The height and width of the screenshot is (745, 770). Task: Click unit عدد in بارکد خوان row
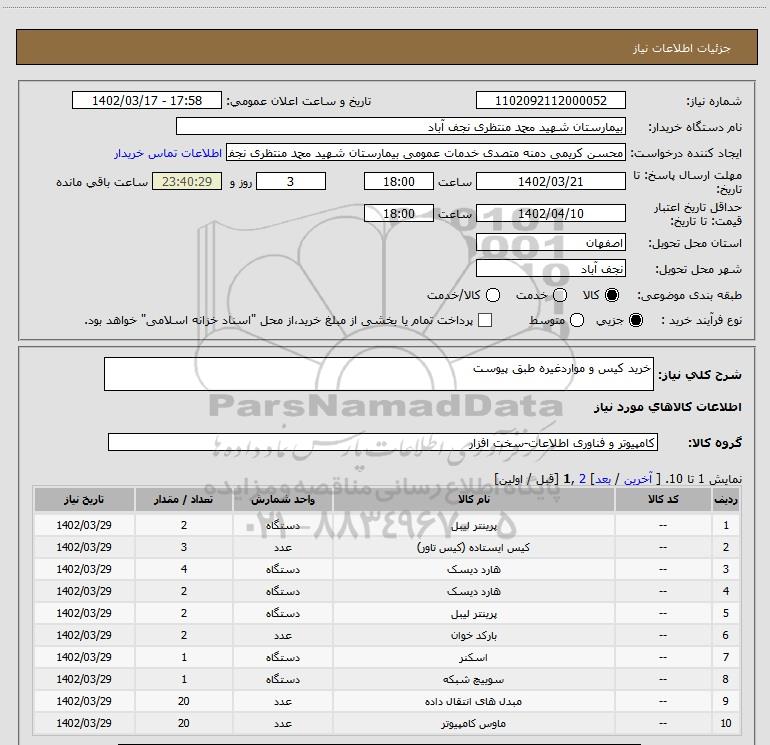[283, 635]
